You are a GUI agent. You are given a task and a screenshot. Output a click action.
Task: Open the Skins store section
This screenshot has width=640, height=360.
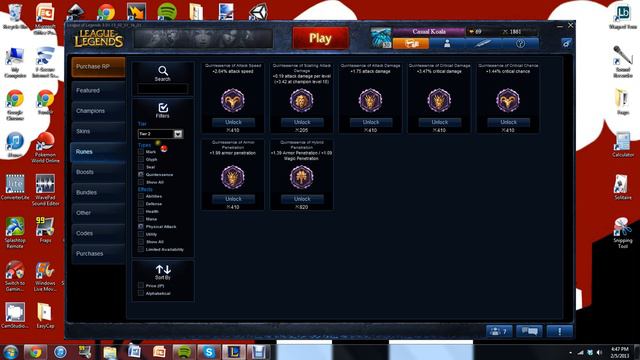[98, 131]
